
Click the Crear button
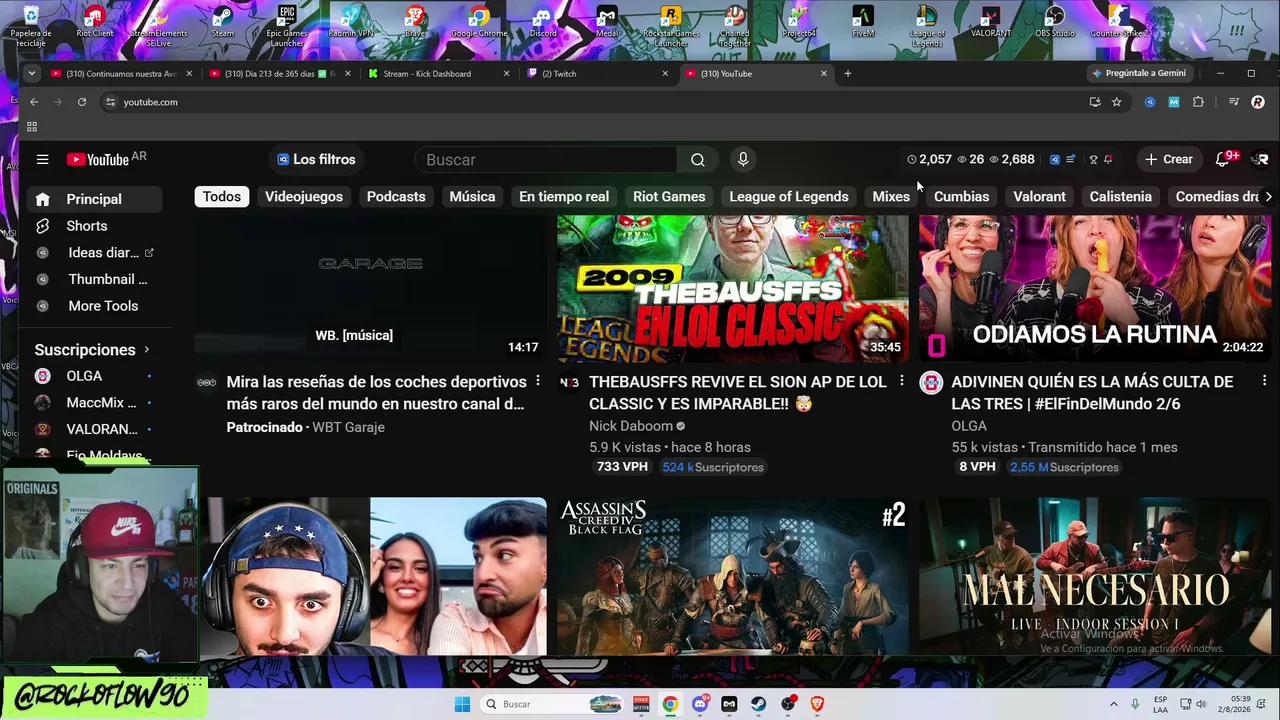(1169, 159)
